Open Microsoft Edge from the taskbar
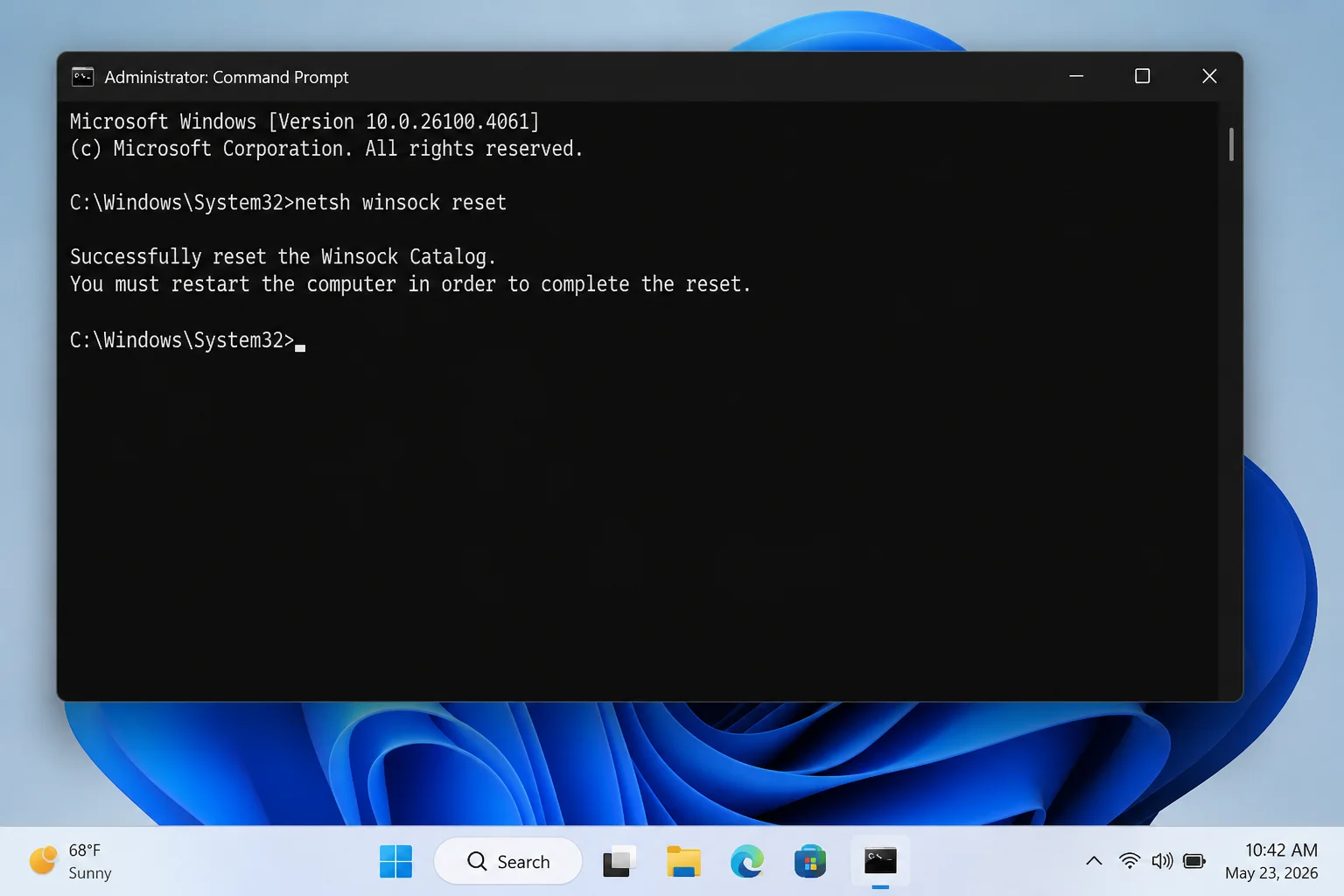Viewport: 1344px width, 896px height. click(x=747, y=862)
